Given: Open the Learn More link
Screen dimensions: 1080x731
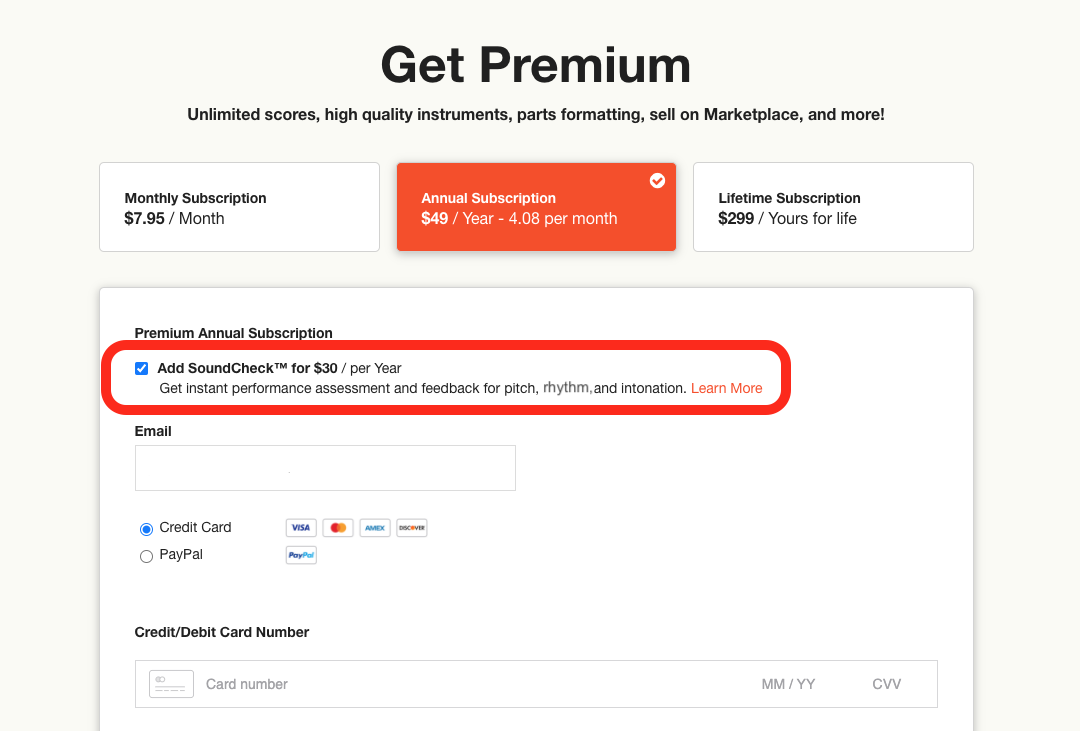Looking at the screenshot, I should click(726, 389).
